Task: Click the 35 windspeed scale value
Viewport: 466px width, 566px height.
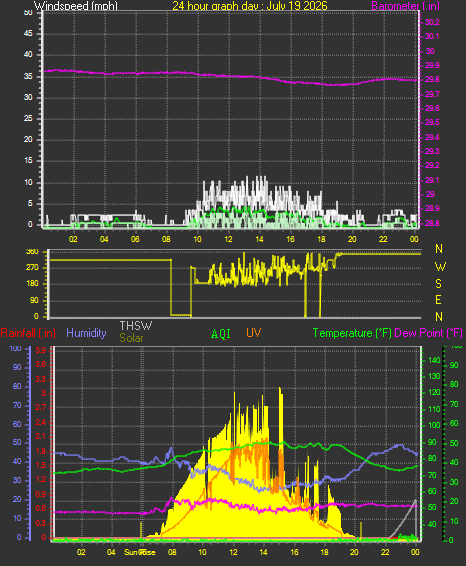Action: coord(28,76)
